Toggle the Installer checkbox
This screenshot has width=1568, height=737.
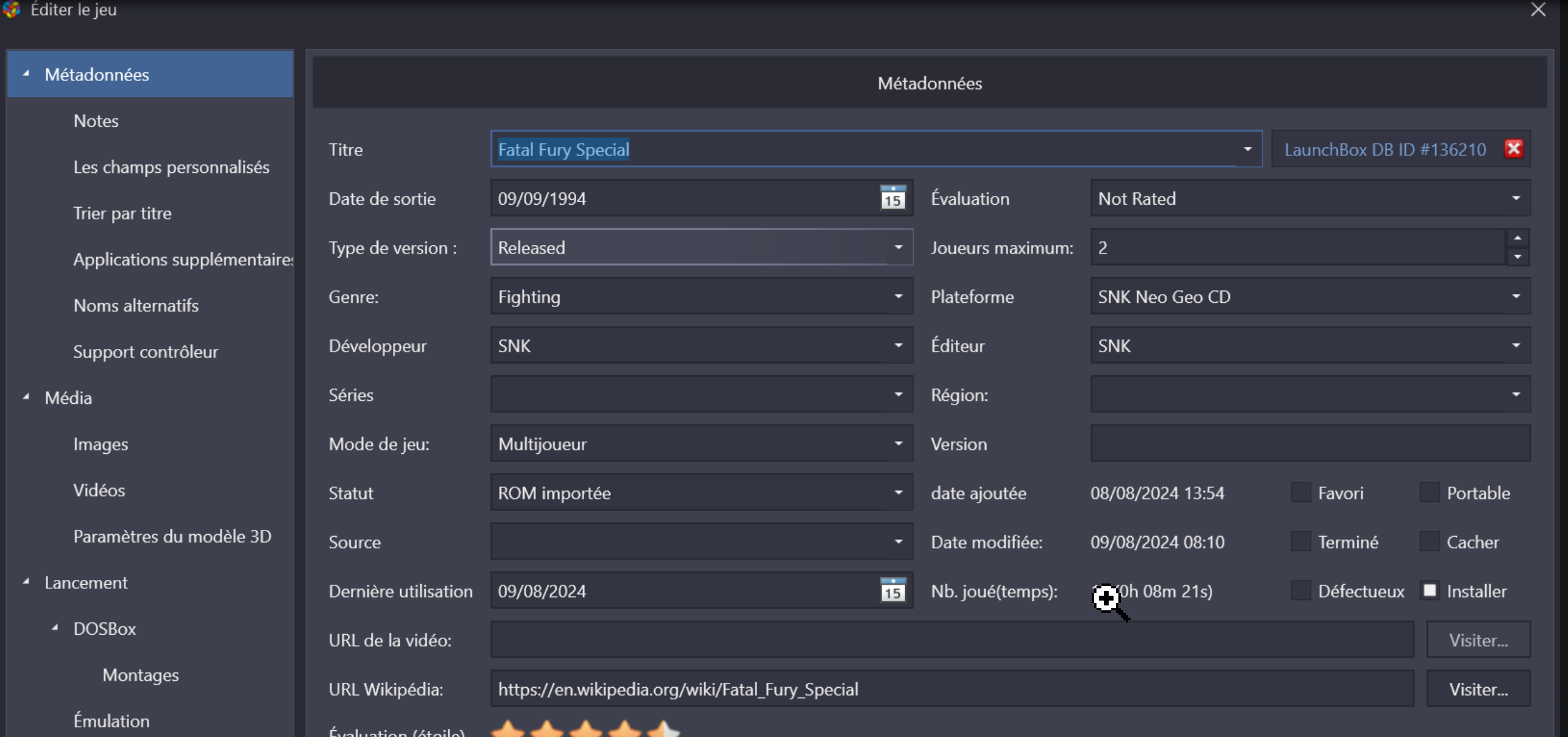[1429, 590]
